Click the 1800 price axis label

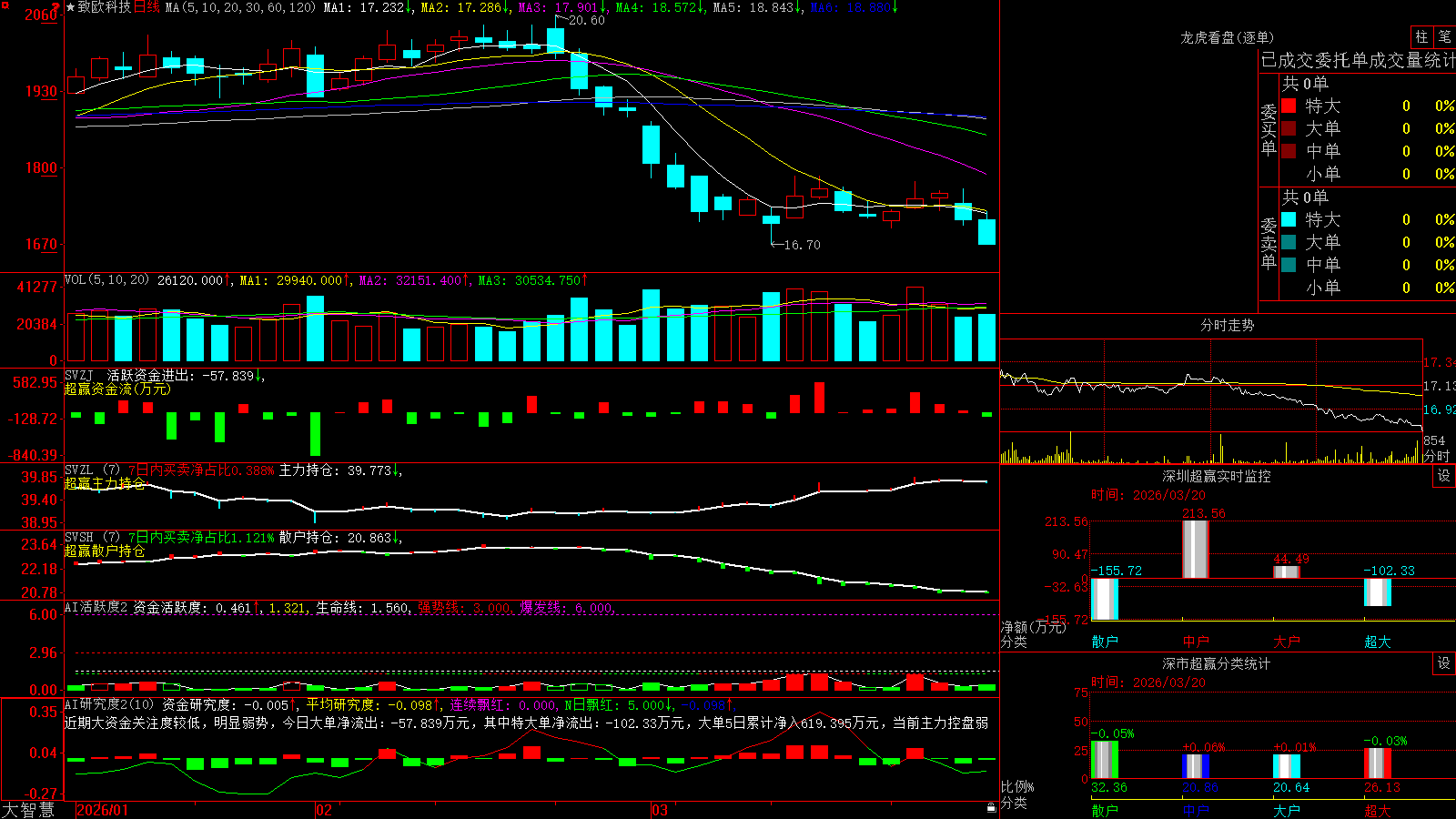tap(41, 167)
